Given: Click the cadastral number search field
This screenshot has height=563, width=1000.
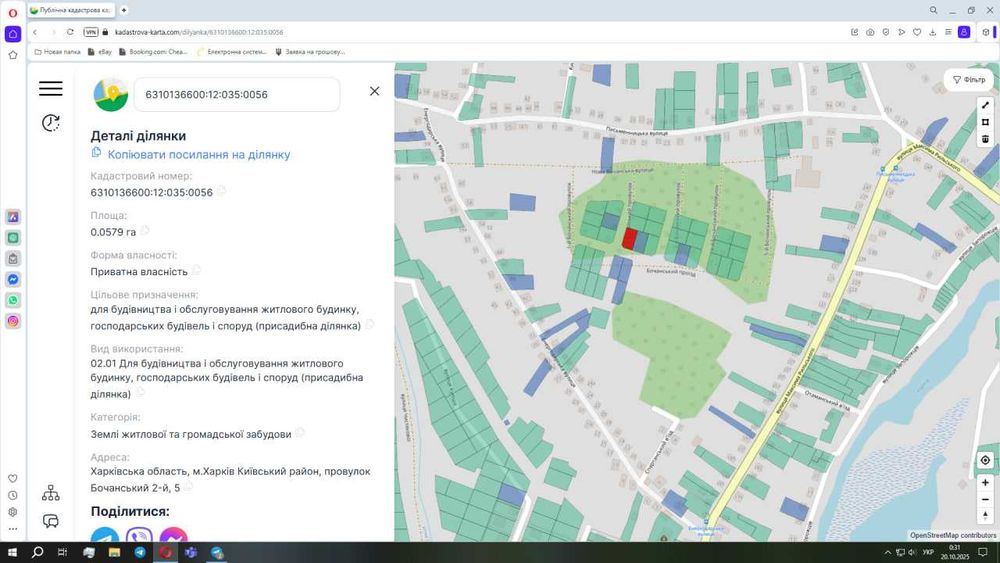Looking at the screenshot, I should pyautogui.click(x=236, y=95).
